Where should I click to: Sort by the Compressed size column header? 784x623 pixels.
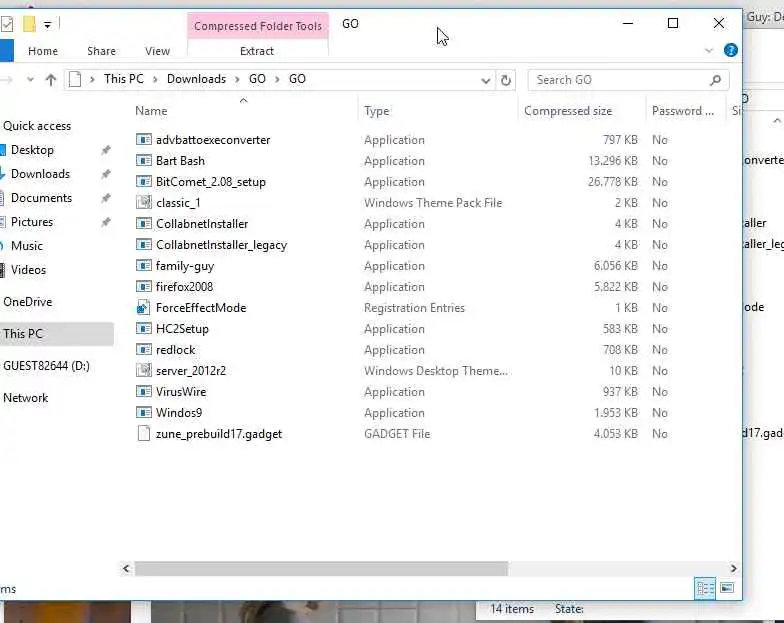point(568,111)
